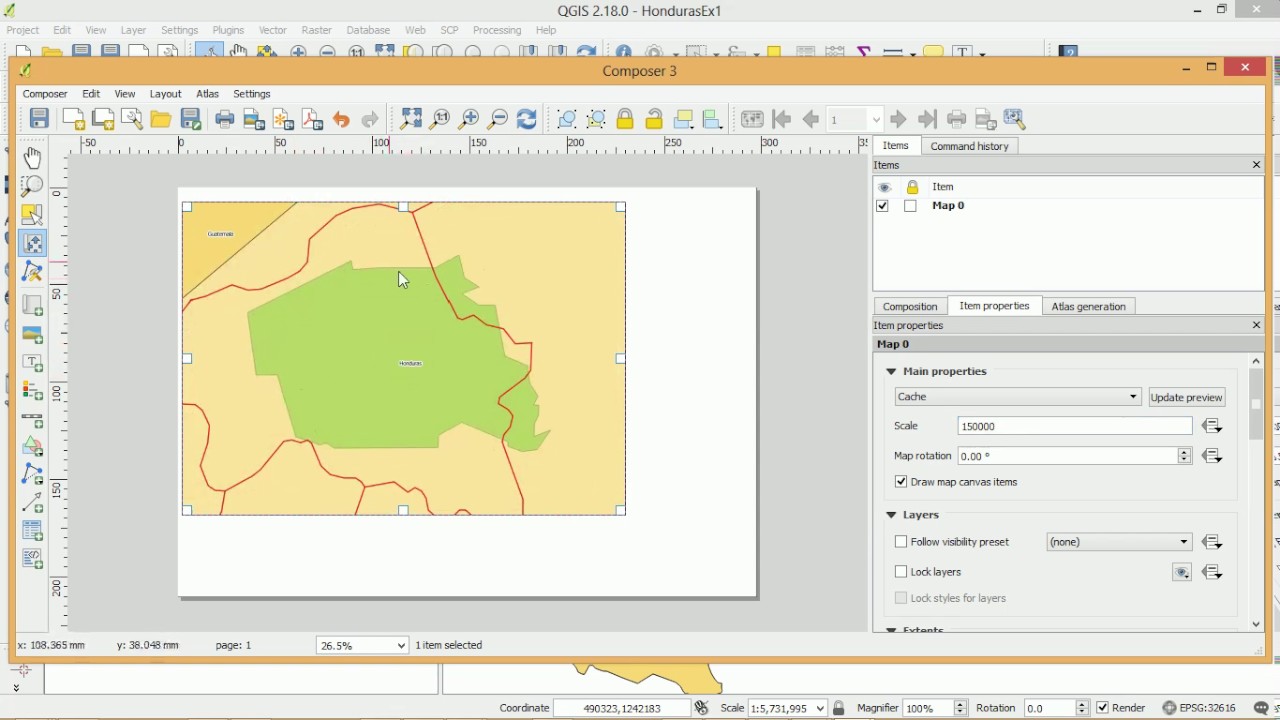The height and width of the screenshot is (720, 1280).
Task: Click Export as PDF icon
Action: pyautogui.click(x=312, y=119)
